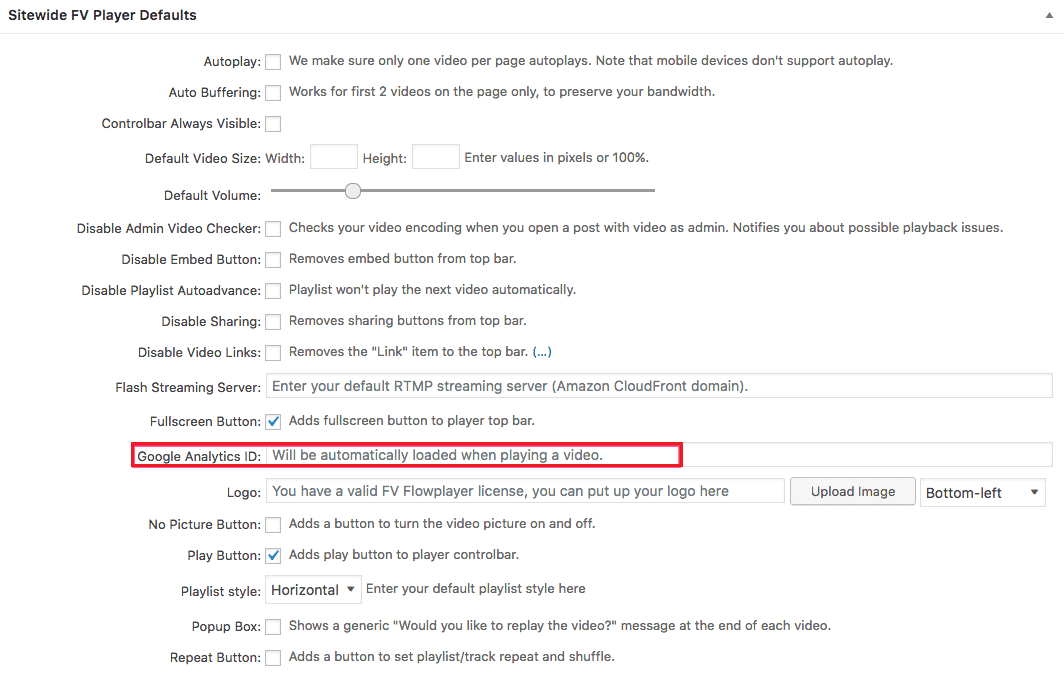The height and width of the screenshot is (676, 1064).
Task: Enable the Autoplay checkbox
Action: (273, 62)
